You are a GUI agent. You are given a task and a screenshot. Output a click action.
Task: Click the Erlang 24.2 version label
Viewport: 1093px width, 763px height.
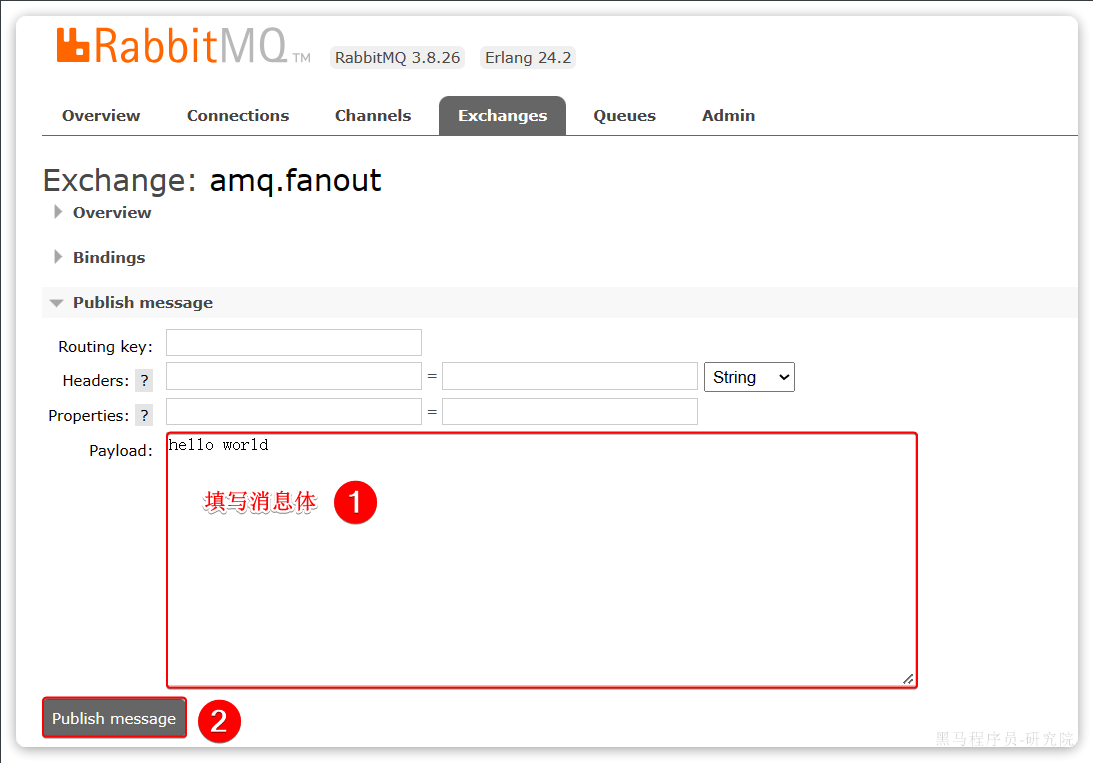click(x=528, y=57)
